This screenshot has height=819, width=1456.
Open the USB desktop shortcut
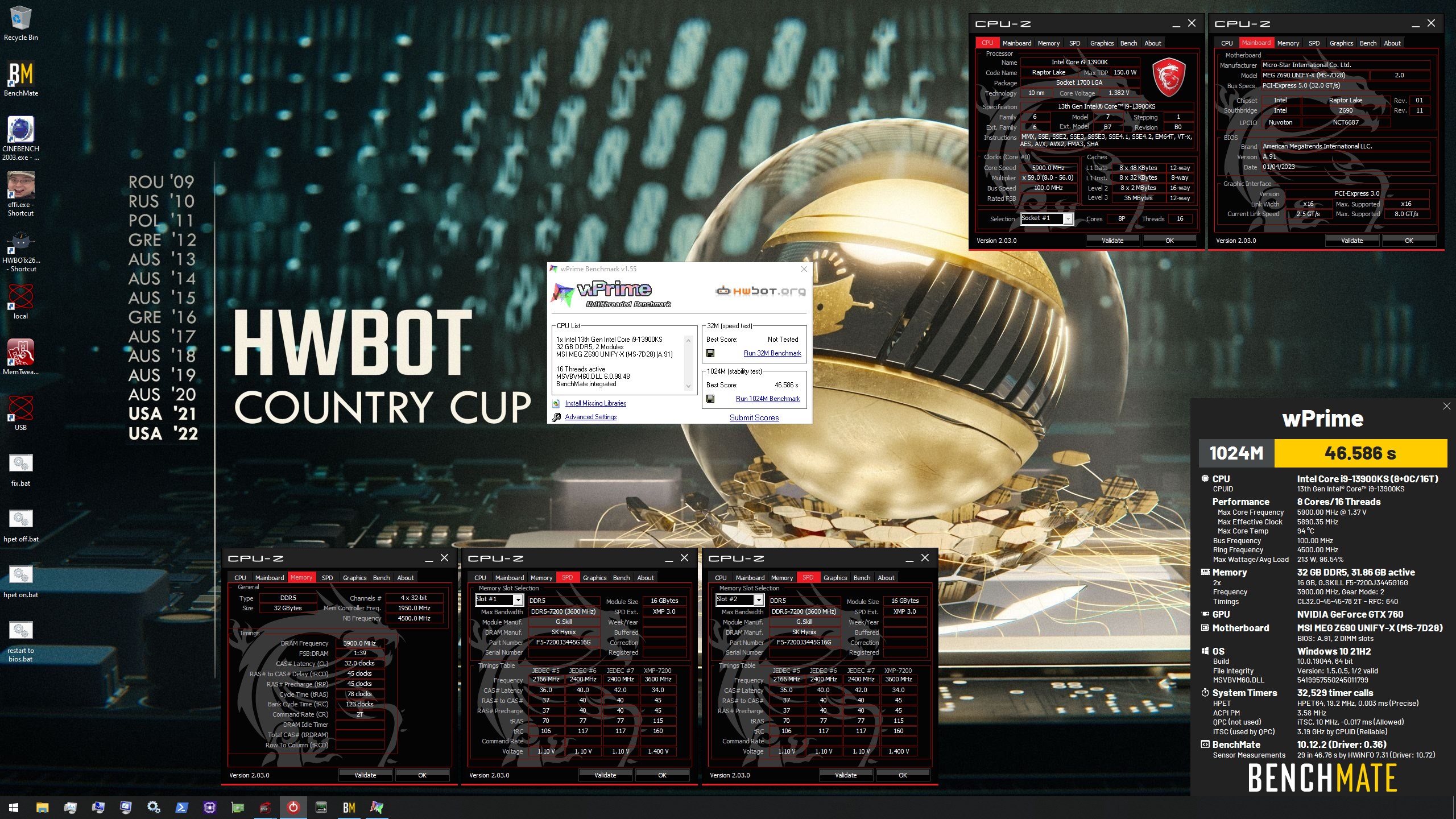20,413
